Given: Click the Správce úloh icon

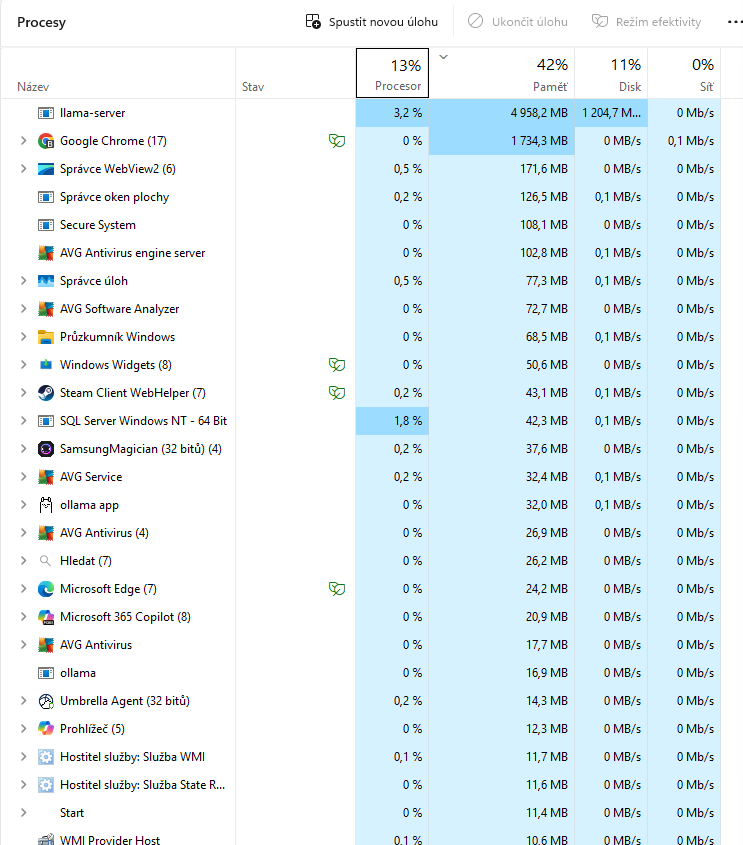Looking at the screenshot, I should (x=46, y=281).
